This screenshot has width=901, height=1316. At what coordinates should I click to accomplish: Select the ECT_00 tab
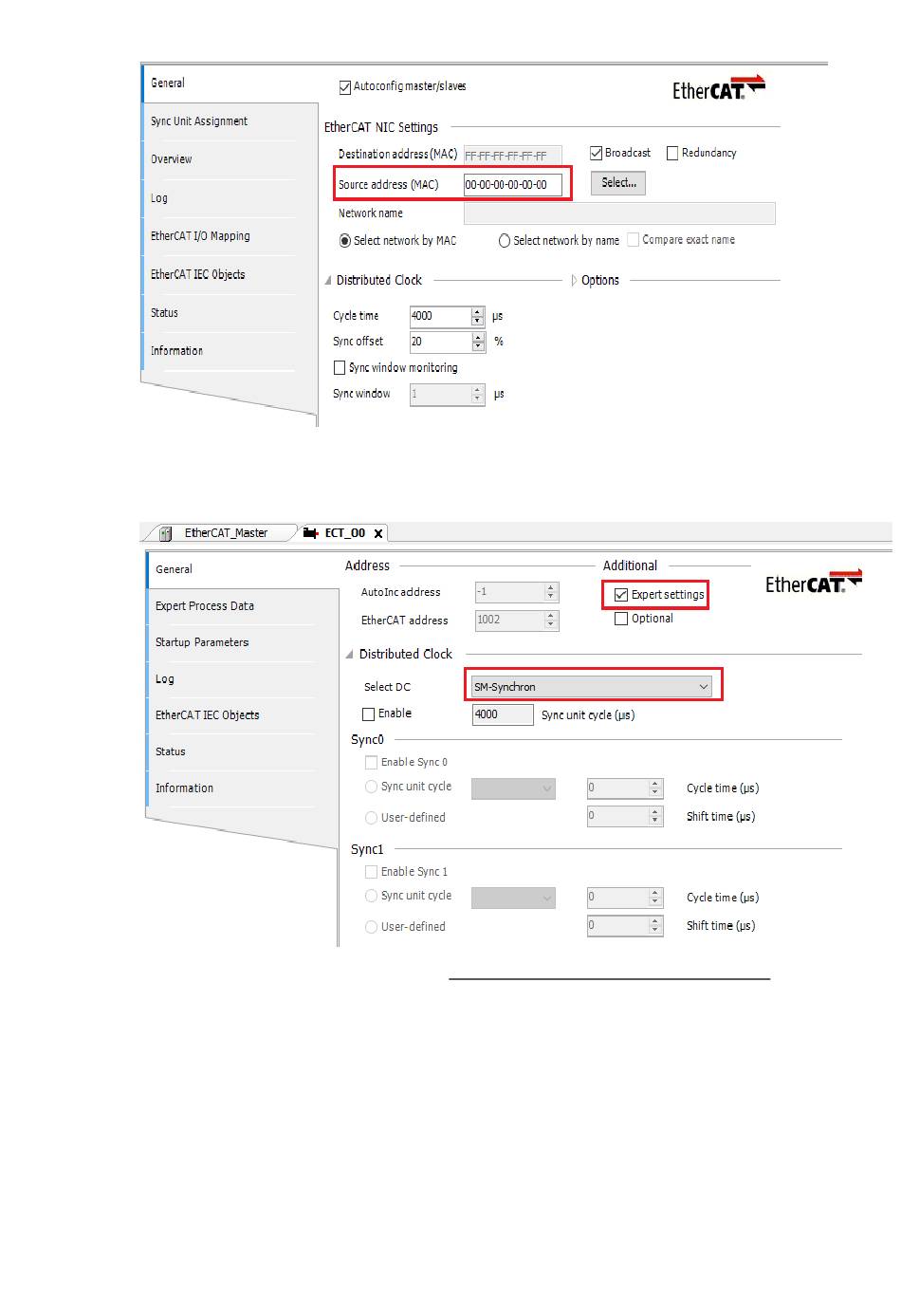pos(344,533)
